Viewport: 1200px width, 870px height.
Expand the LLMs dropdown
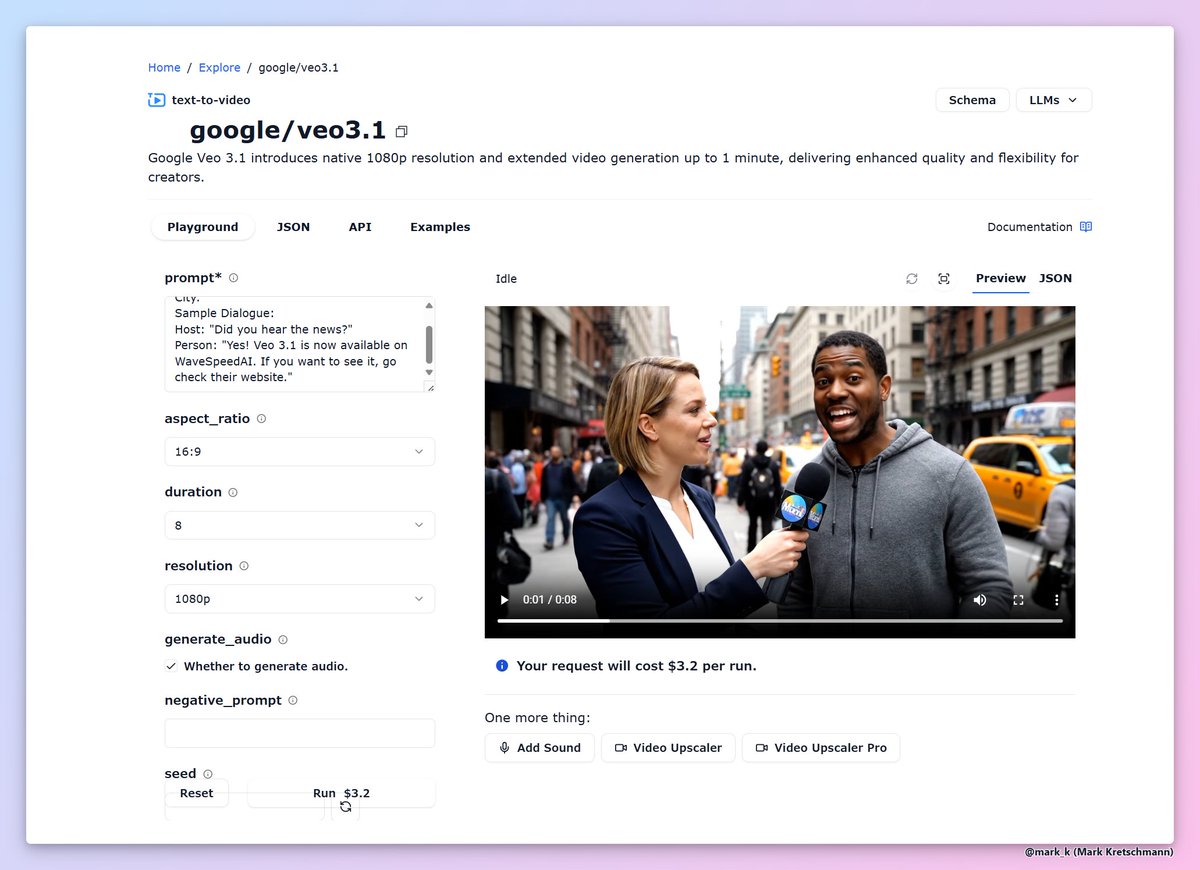tap(1054, 100)
